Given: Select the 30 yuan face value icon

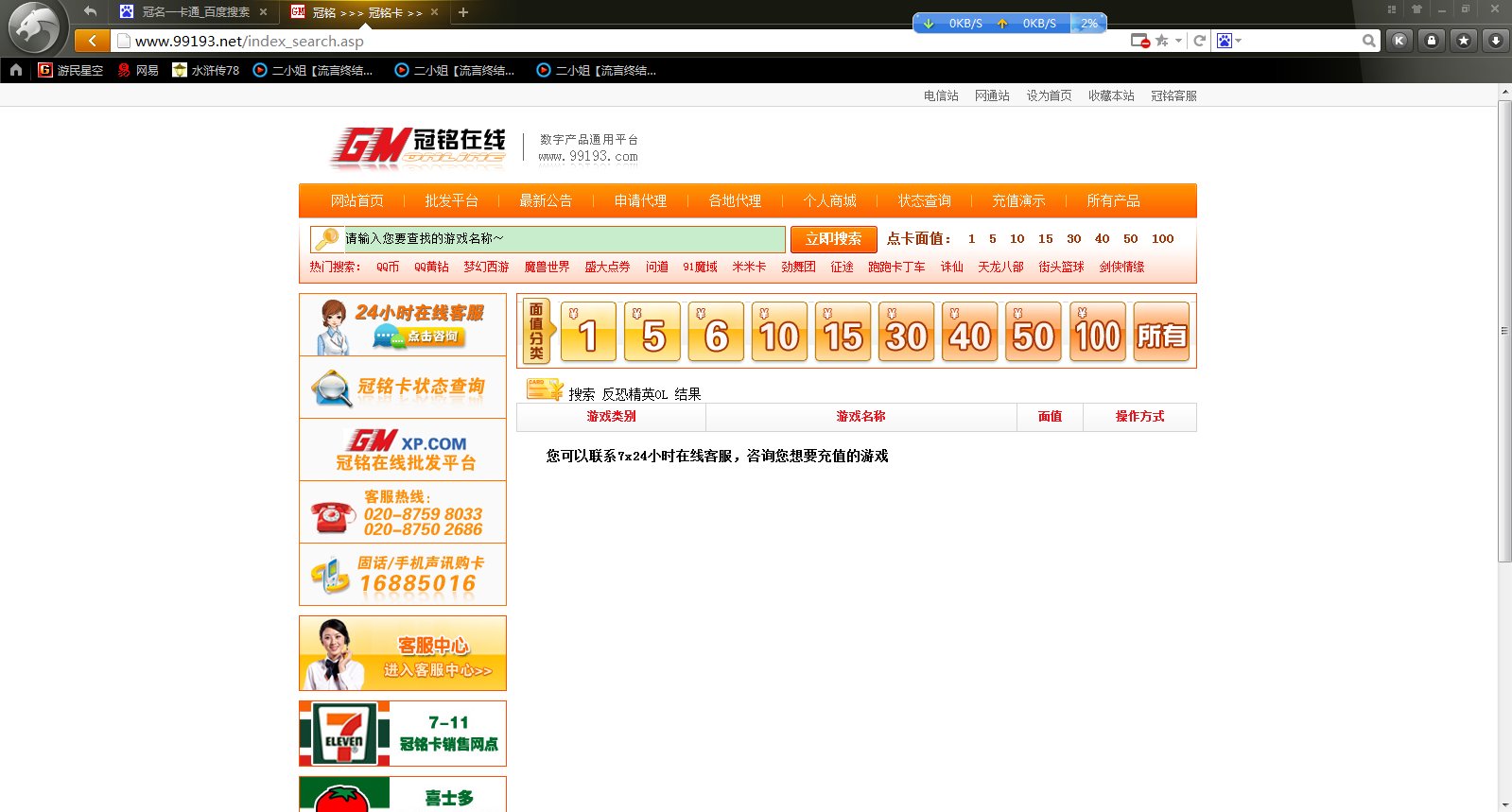Looking at the screenshot, I should [x=907, y=332].
